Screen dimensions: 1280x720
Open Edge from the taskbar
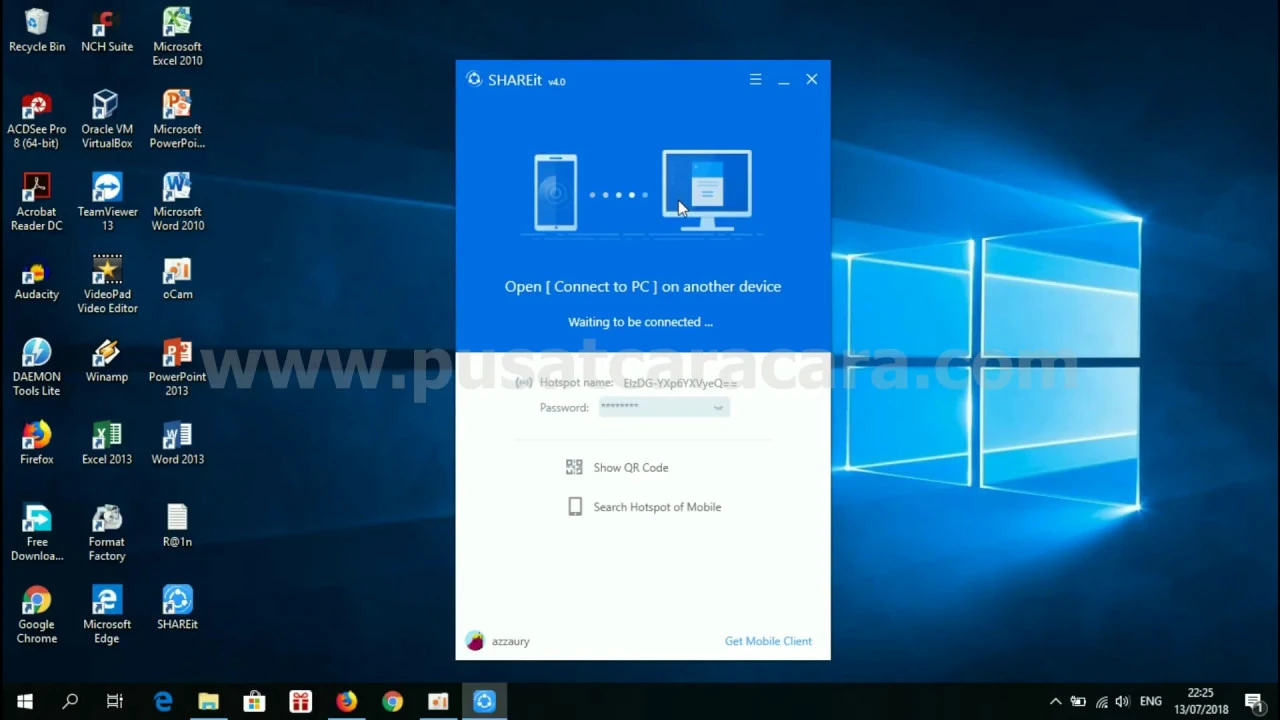coord(163,702)
